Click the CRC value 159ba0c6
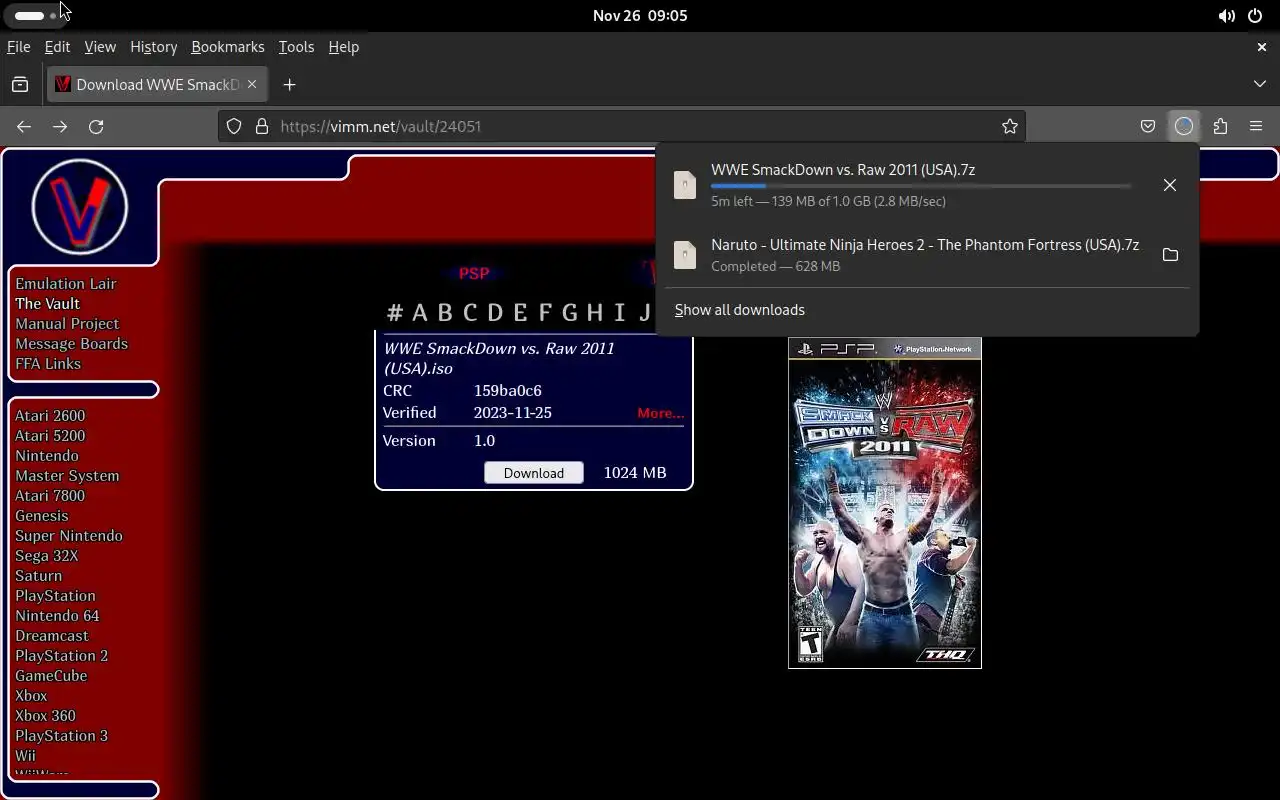 (508, 391)
